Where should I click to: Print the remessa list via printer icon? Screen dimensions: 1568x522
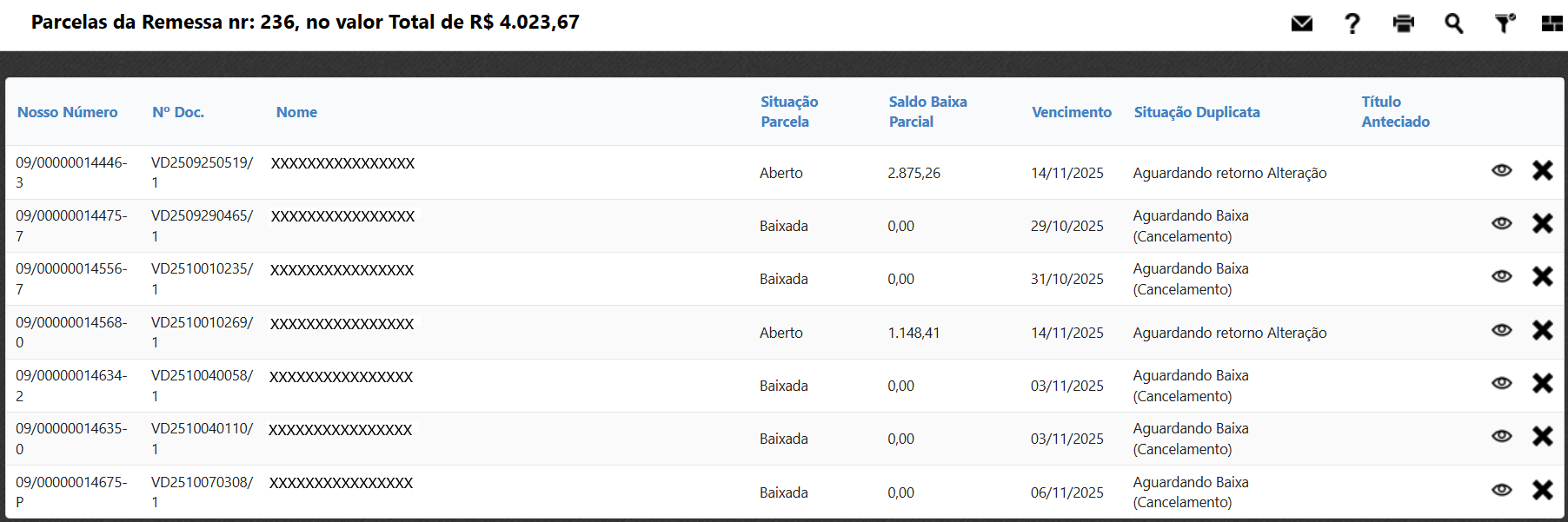tap(1403, 23)
